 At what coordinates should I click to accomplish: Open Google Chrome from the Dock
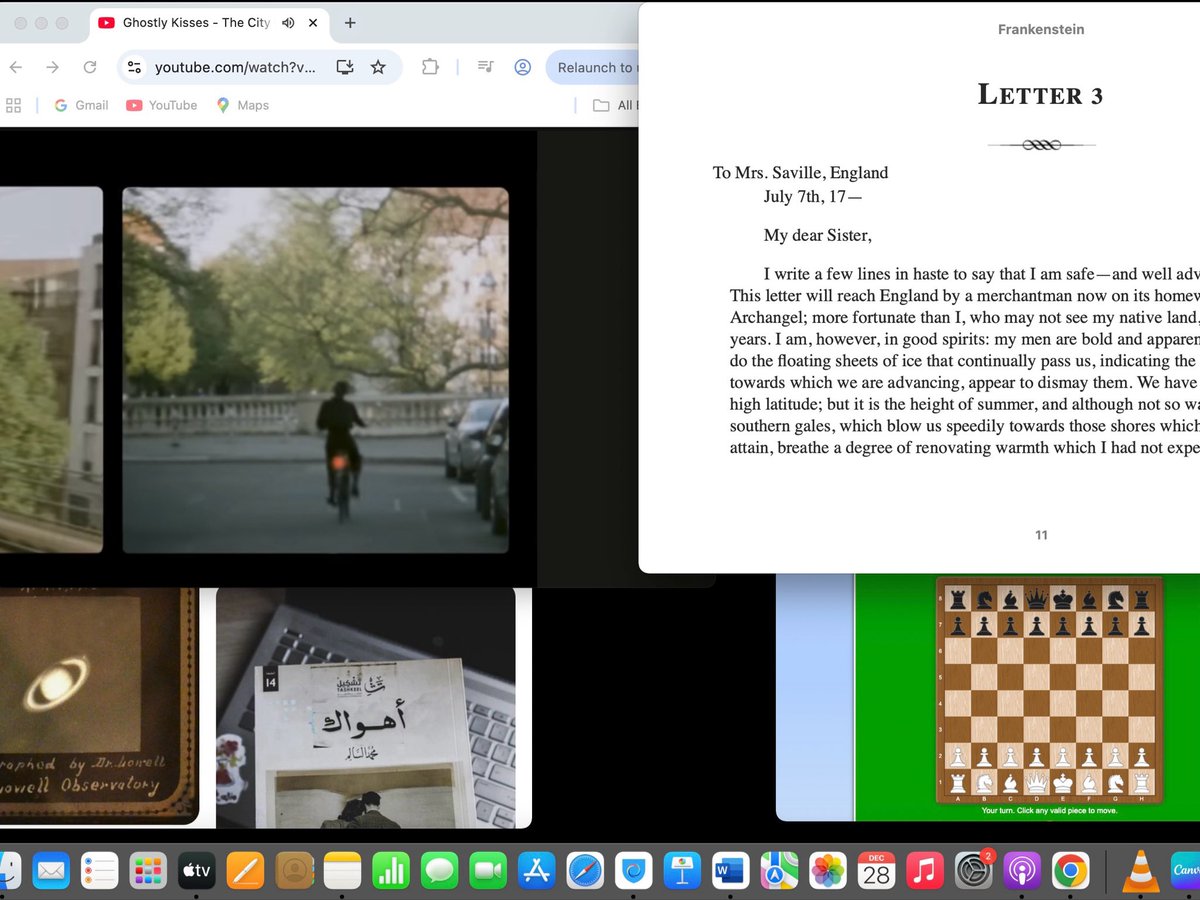[1070, 871]
